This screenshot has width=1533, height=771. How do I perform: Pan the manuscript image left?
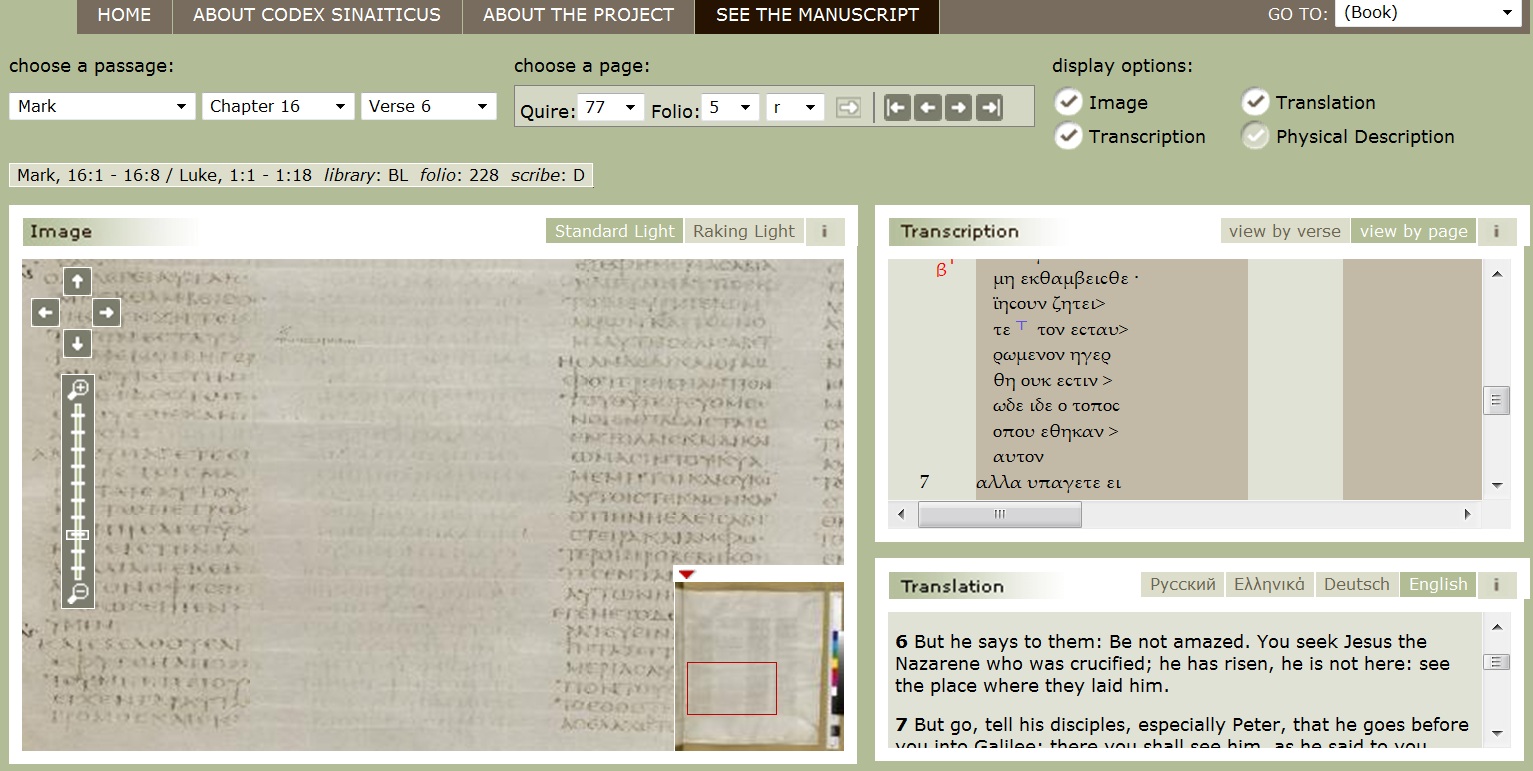[x=45, y=313]
